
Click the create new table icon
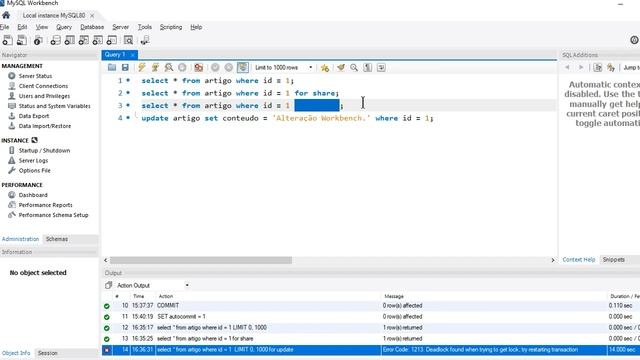69,40
